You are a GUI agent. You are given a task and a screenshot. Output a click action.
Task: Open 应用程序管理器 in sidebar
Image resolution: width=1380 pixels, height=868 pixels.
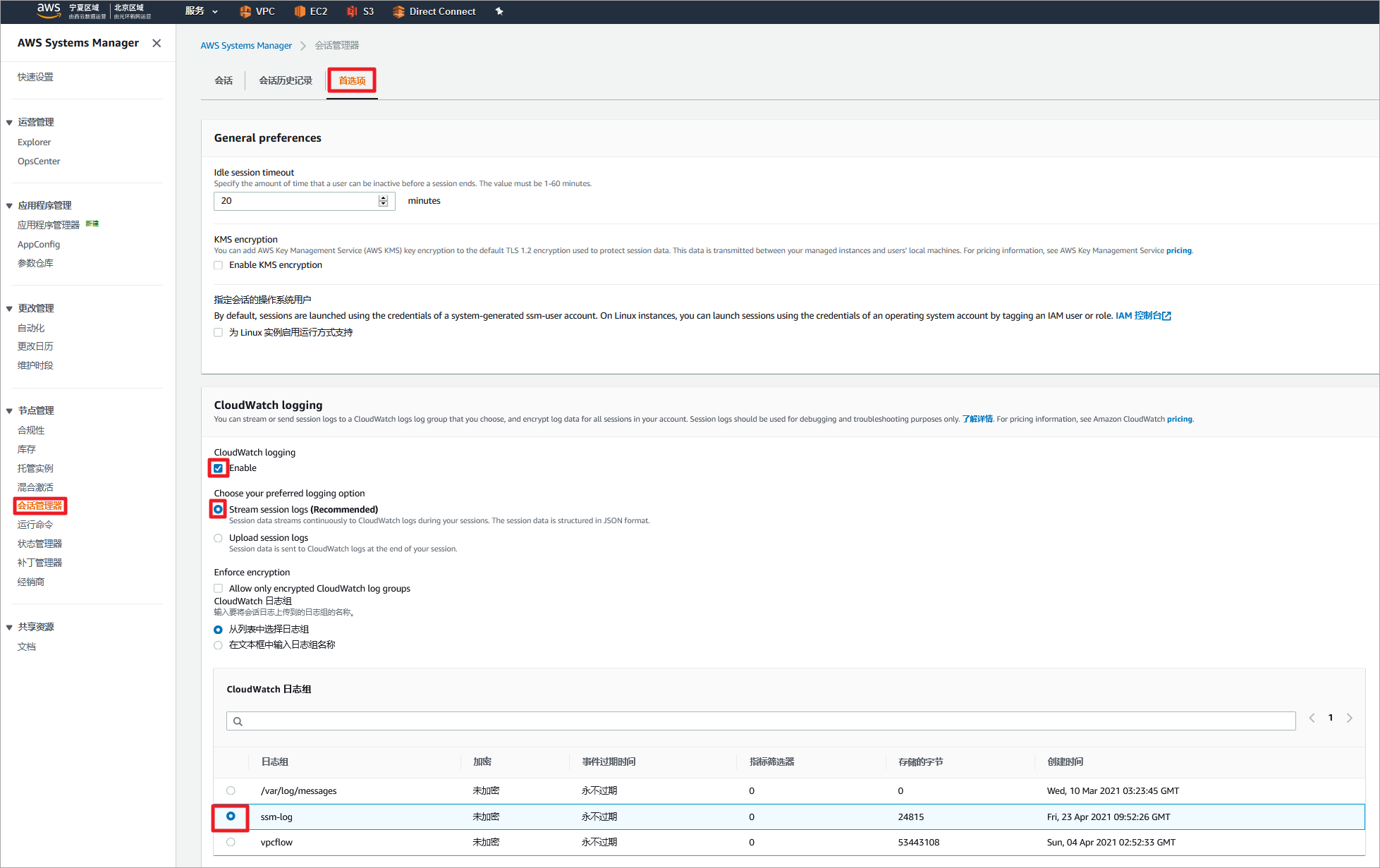tap(49, 225)
